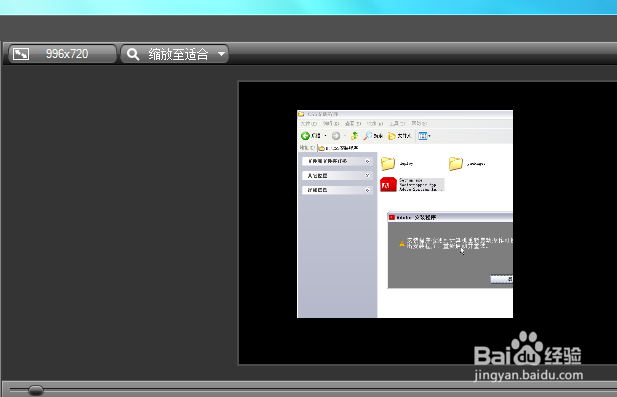Click the green Back arrow in the previewed recording
Image resolution: width=617 pixels, height=397 pixels.
click(x=305, y=136)
